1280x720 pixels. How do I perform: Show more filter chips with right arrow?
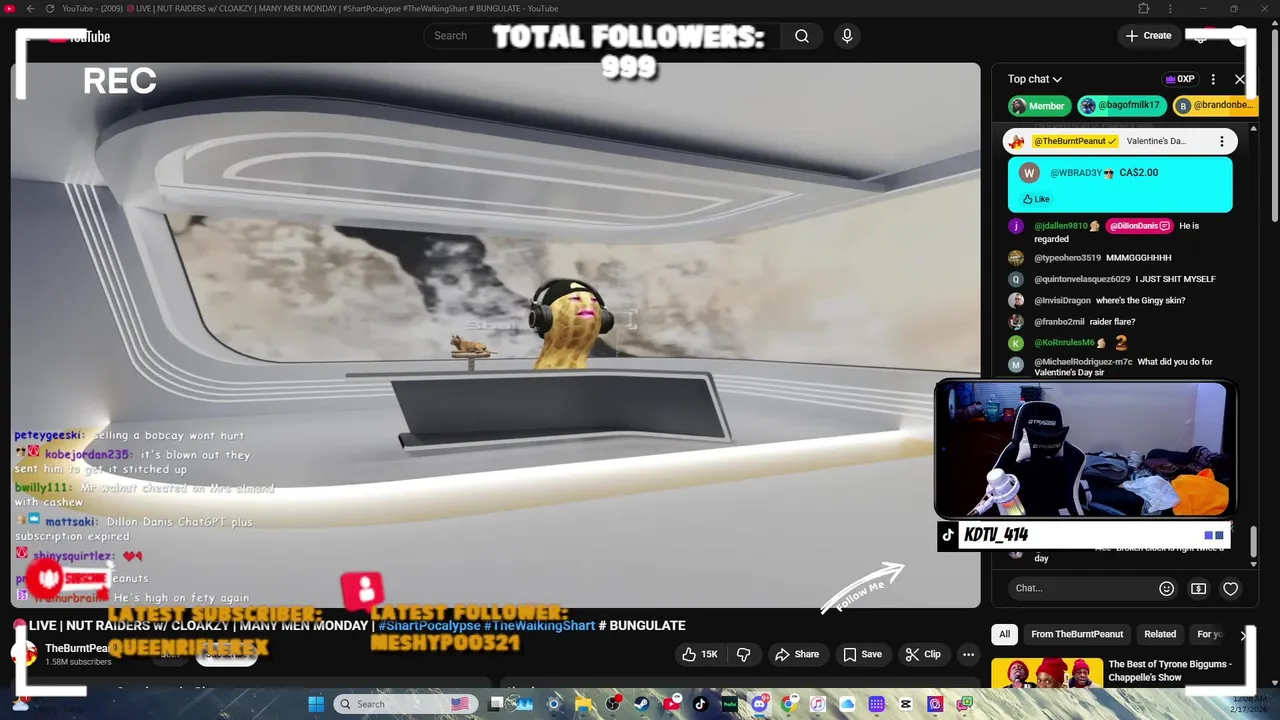pyautogui.click(x=1243, y=634)
